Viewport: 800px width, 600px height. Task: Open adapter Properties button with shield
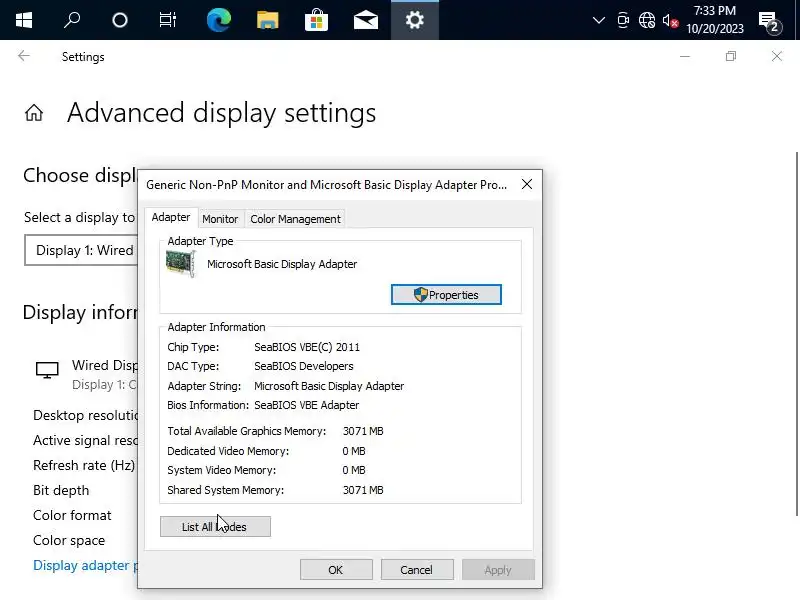tap(446, 295)
